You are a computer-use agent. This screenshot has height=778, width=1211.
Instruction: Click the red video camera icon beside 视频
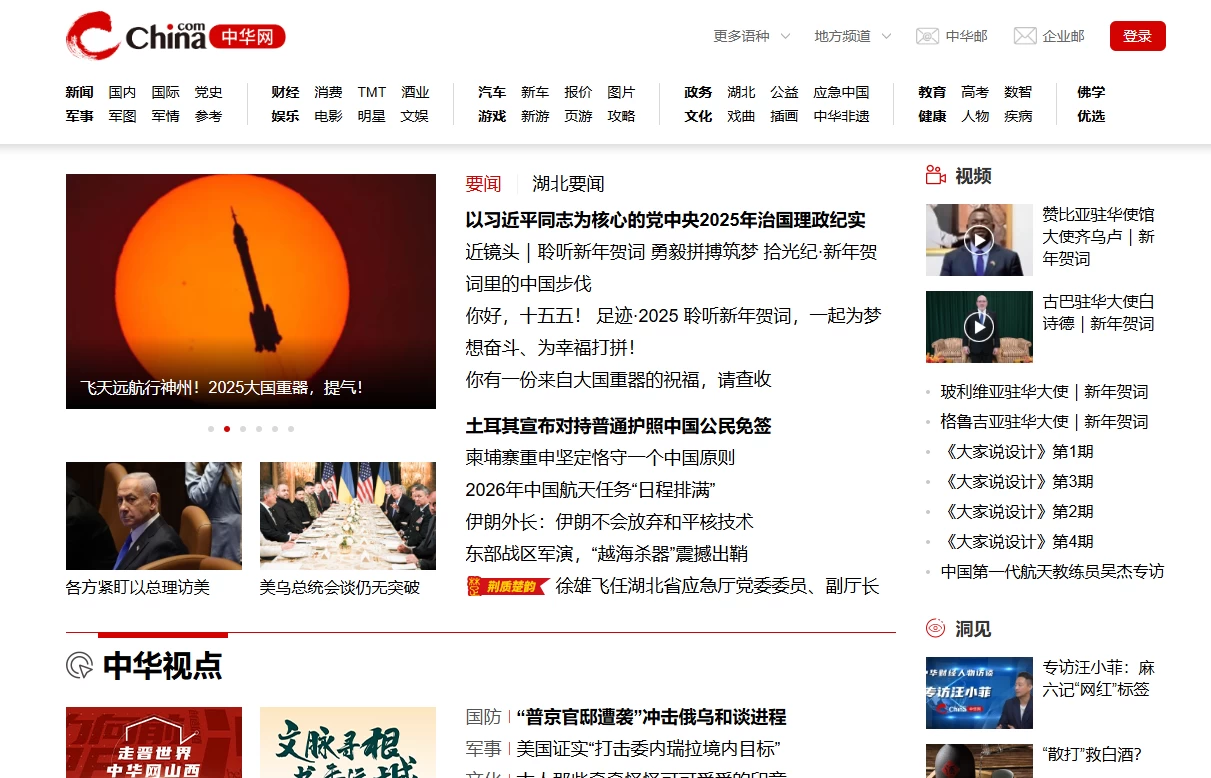pos(934,174)
